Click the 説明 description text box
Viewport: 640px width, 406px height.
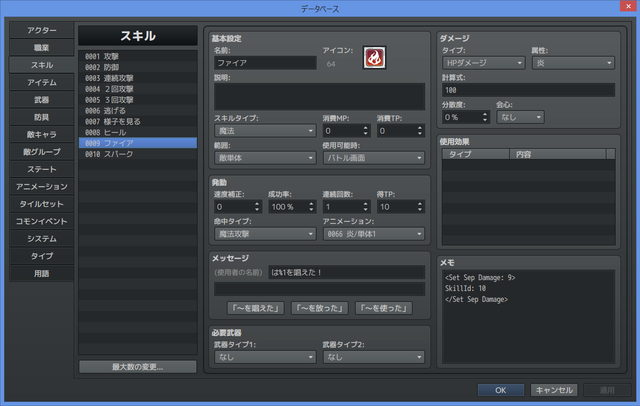tap(319, 96)
